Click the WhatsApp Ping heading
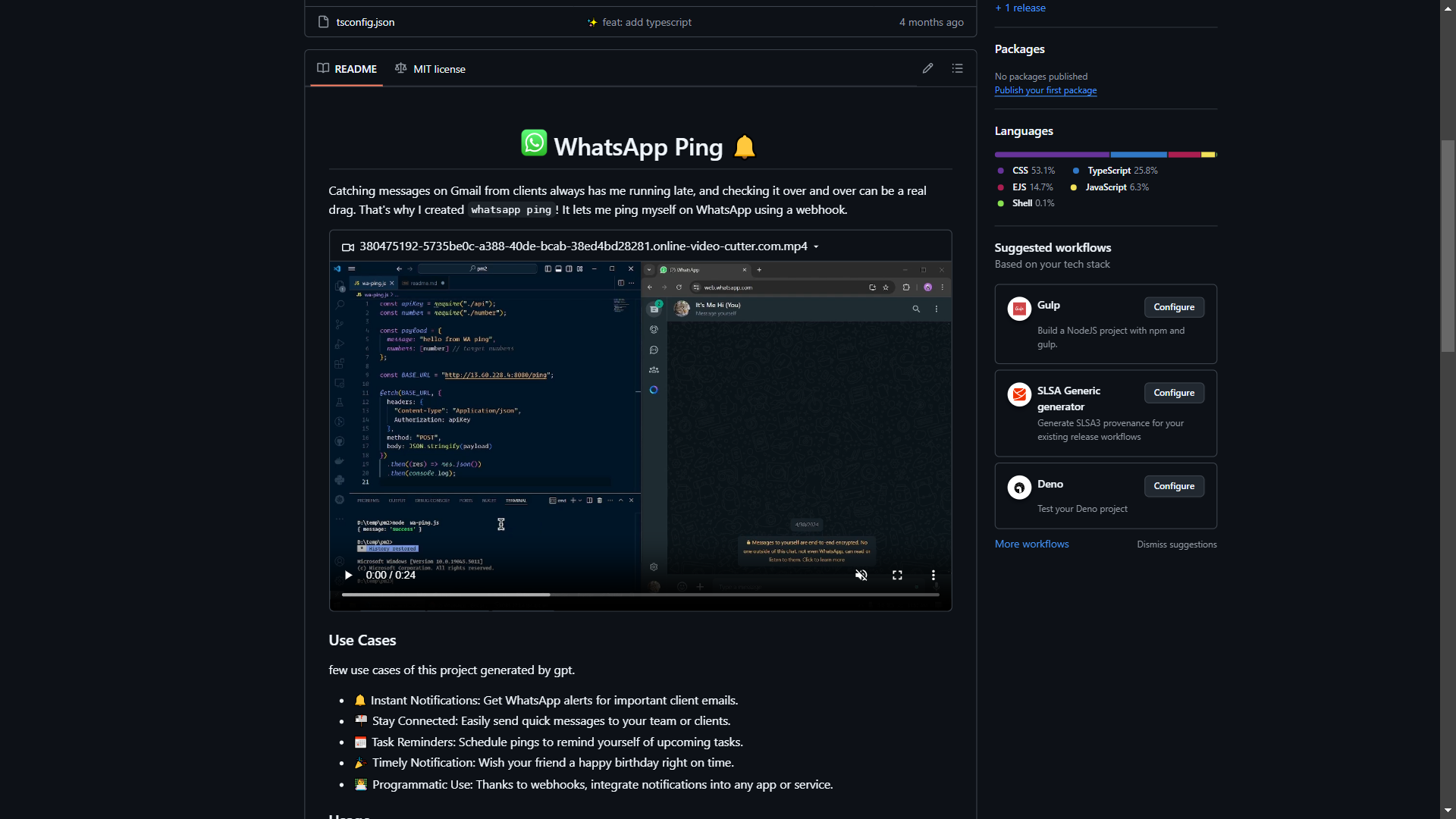 (639, 146)
